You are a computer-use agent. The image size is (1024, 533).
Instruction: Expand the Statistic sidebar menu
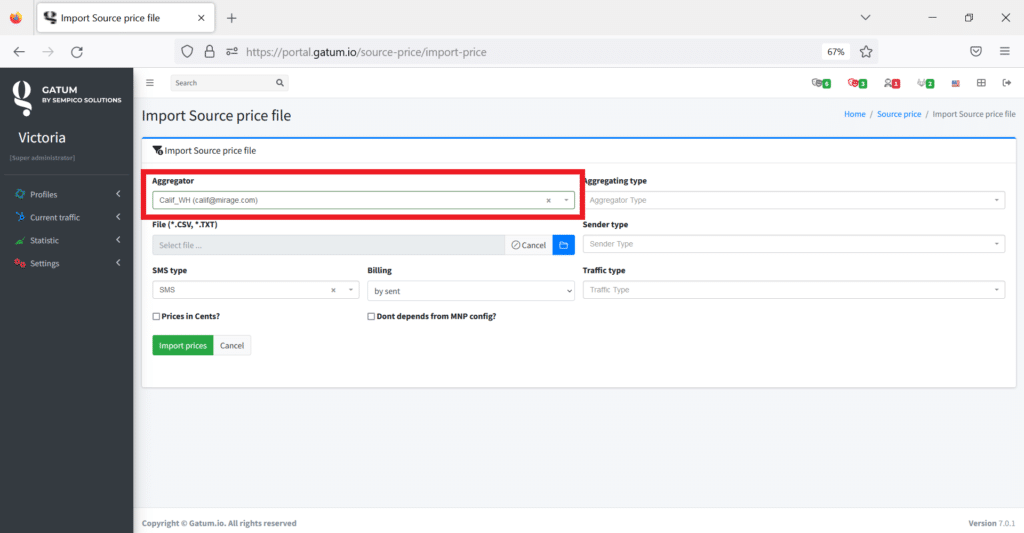tap(68, 240)
